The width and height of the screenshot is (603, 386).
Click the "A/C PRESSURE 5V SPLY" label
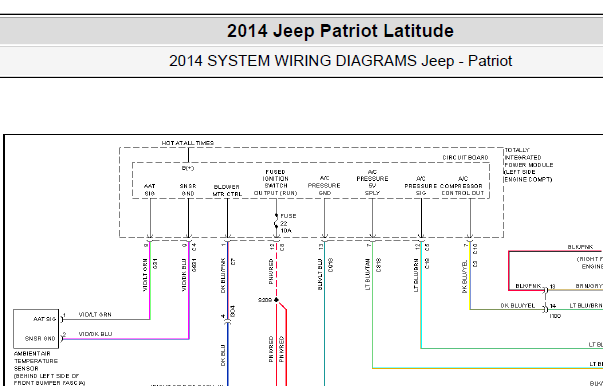coord(372,183)
